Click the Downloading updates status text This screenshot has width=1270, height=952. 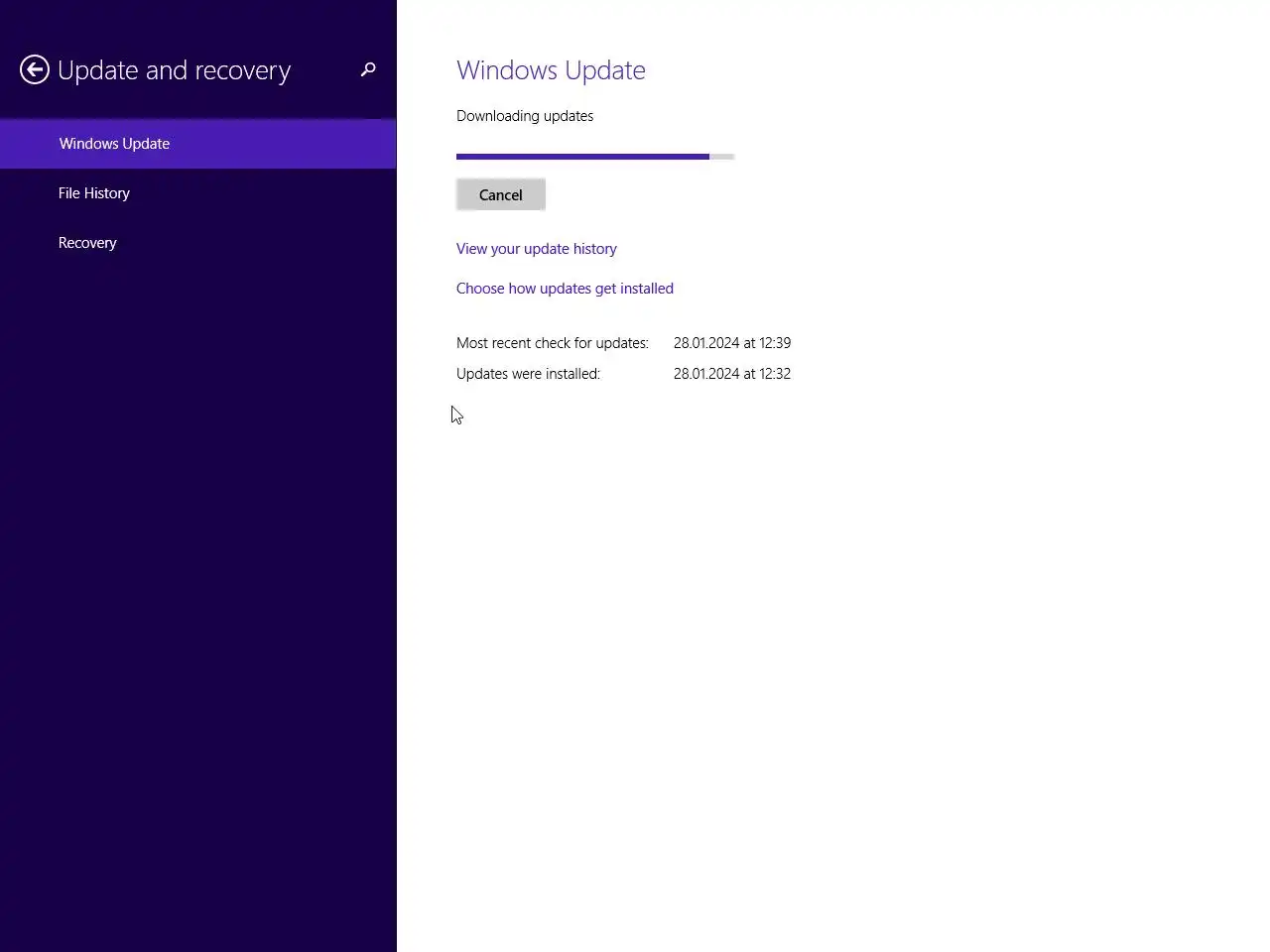[x=525, y=116]
